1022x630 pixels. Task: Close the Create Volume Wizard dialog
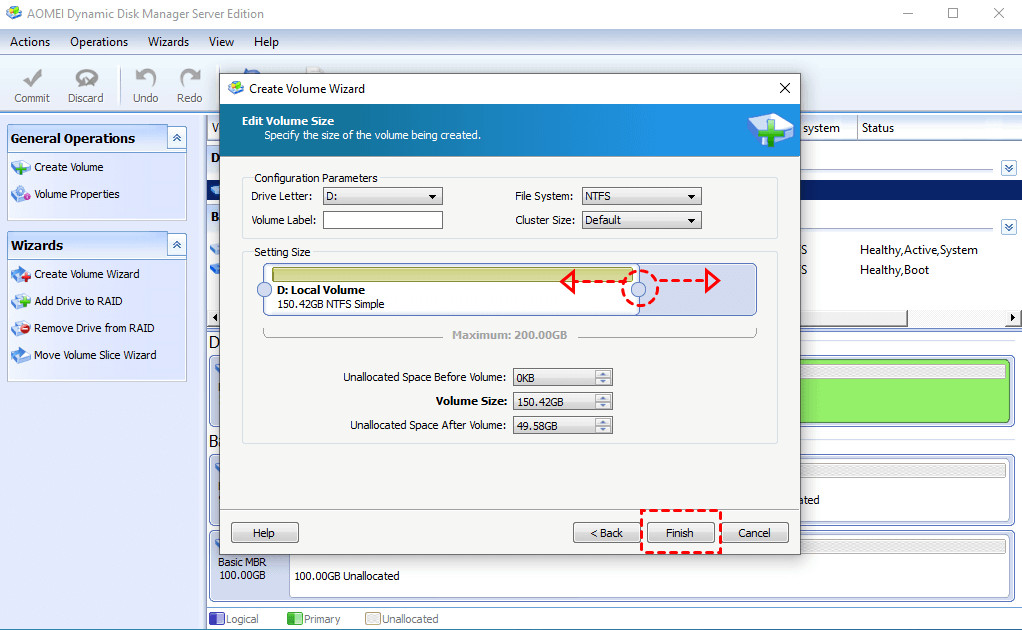[785, 89]
